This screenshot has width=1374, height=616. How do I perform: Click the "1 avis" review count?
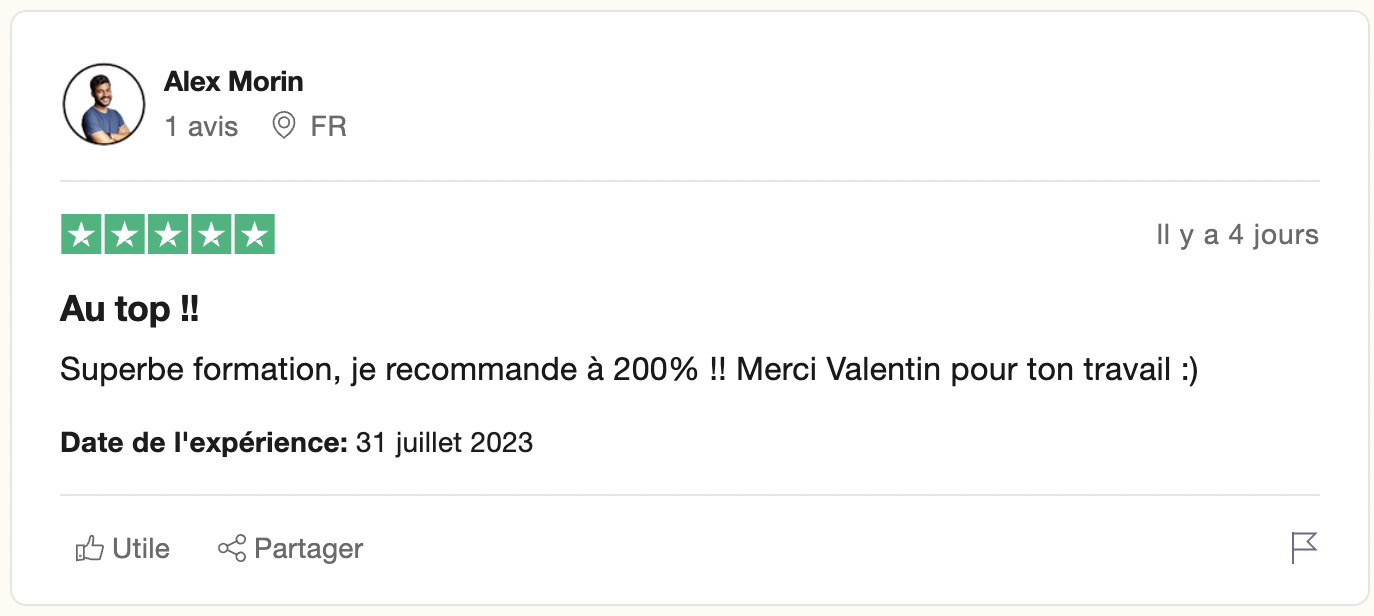point(201,127)
